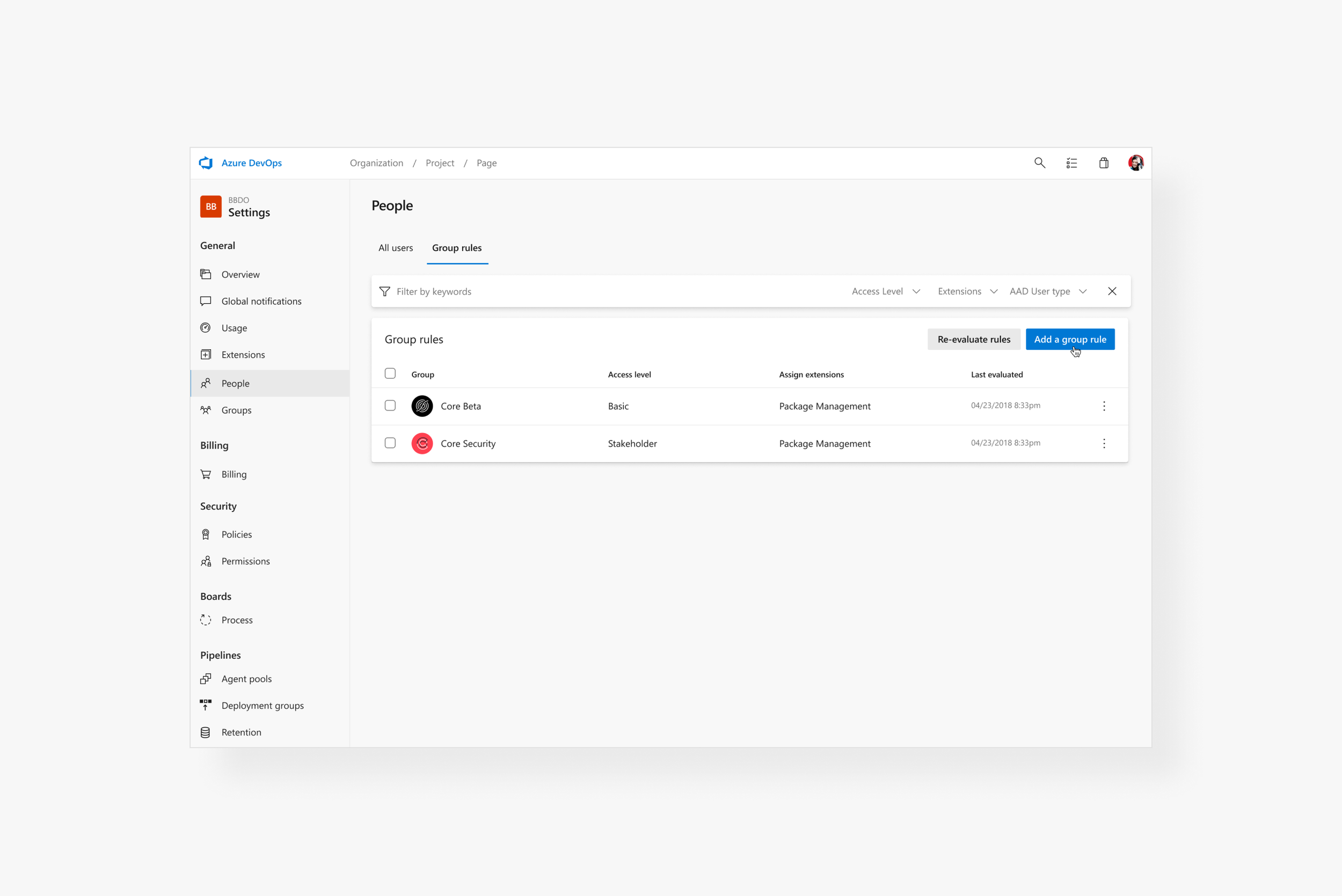Click the Core Beta group avatar

click(x=422, y=406)
